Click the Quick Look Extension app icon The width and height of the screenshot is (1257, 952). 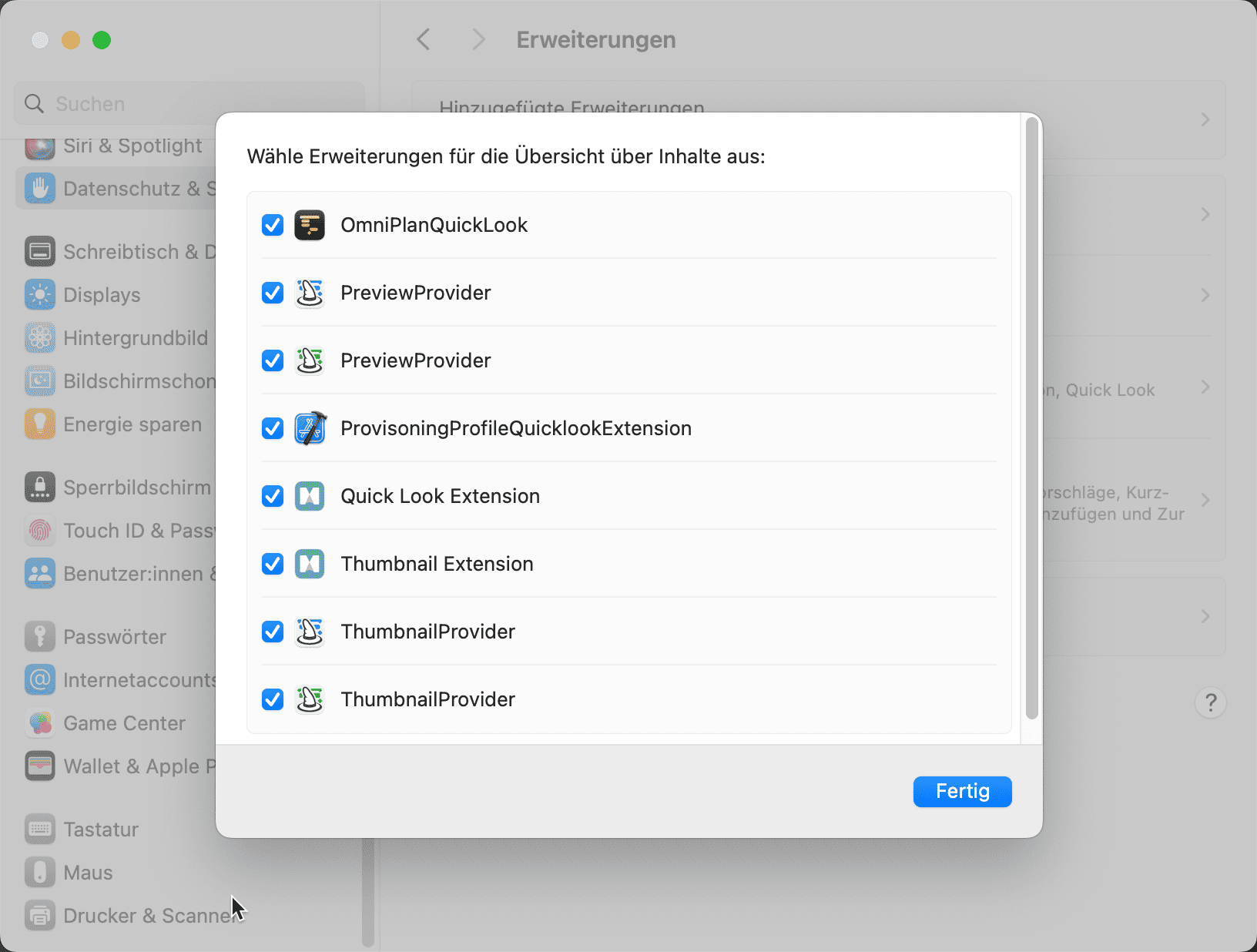(x=310, y=496)
